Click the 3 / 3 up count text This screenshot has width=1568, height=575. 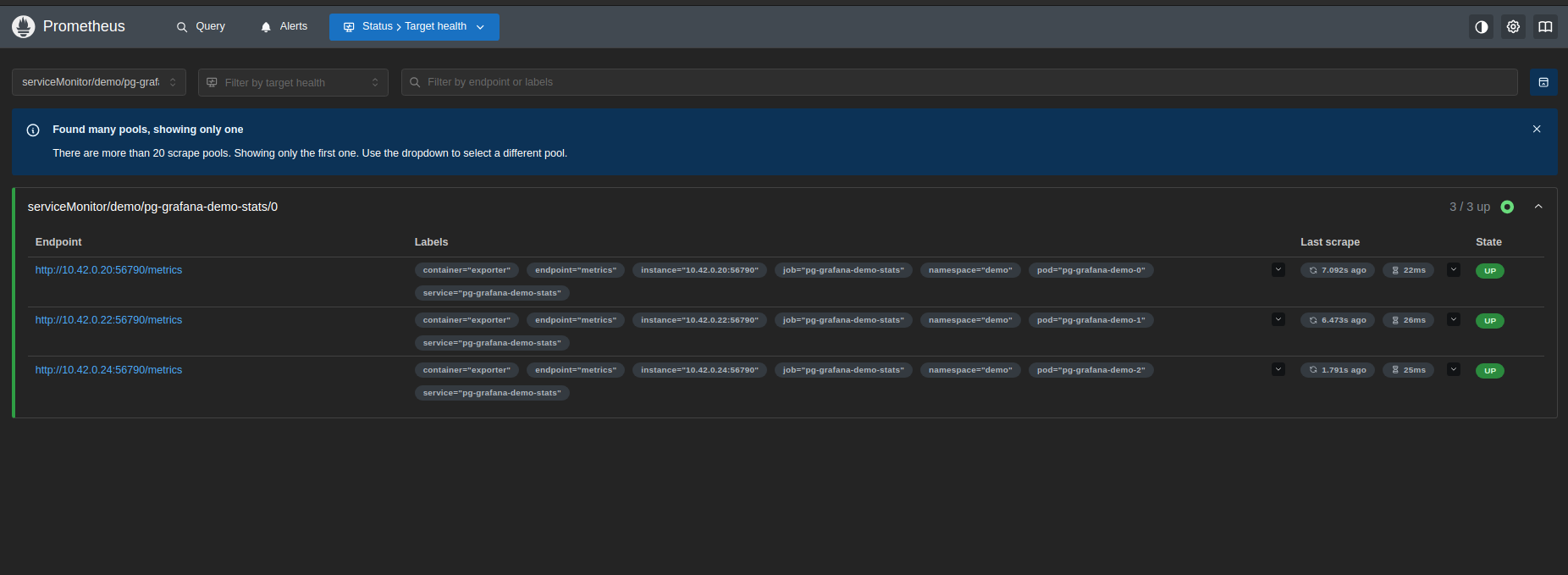[x=1470, y=207]
